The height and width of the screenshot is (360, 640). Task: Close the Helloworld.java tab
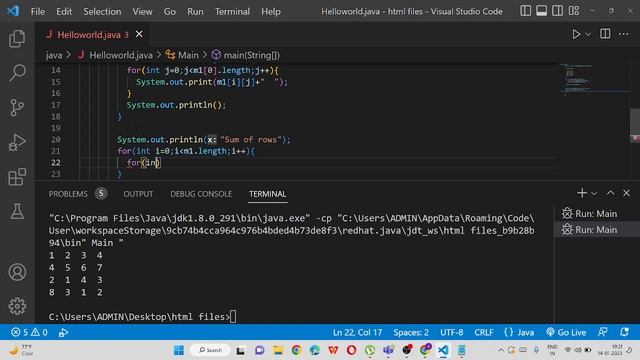point(139,34)
